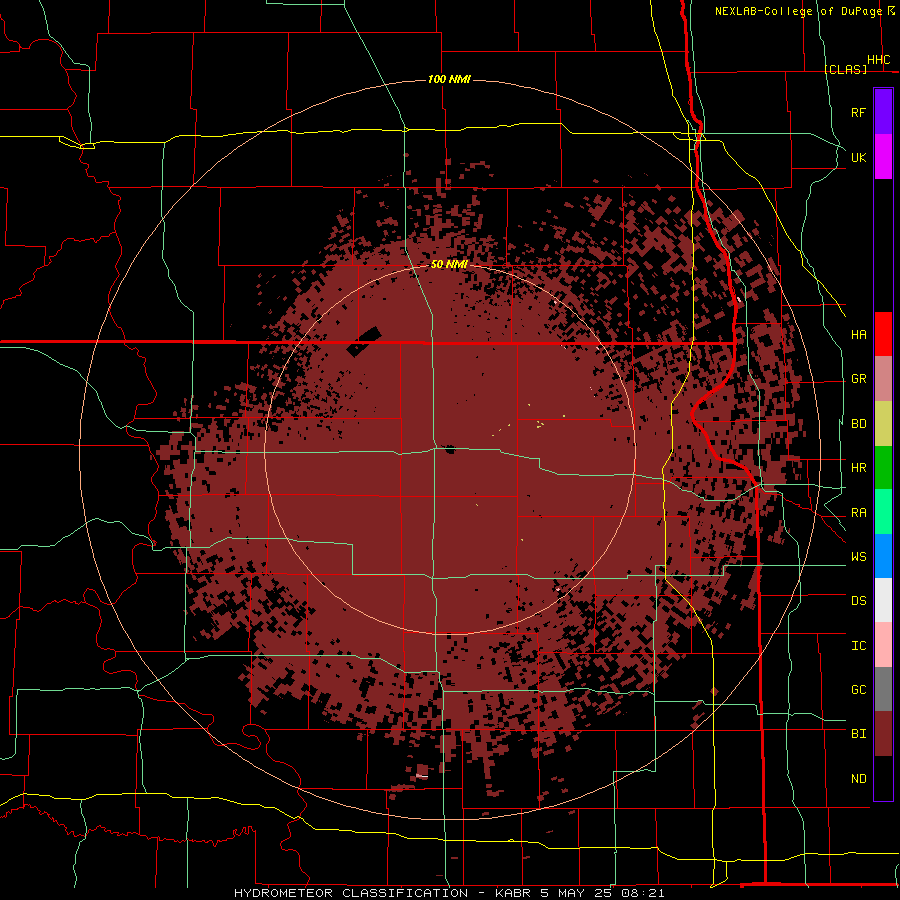Select the white DS legend swatch
900x900 pixels.
[883, 600]
